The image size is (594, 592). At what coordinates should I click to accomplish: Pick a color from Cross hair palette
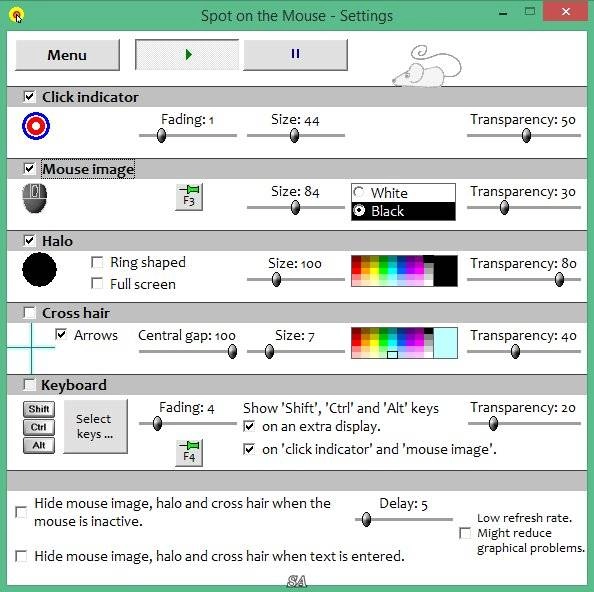pyautogui.click(x=392, y=343)
